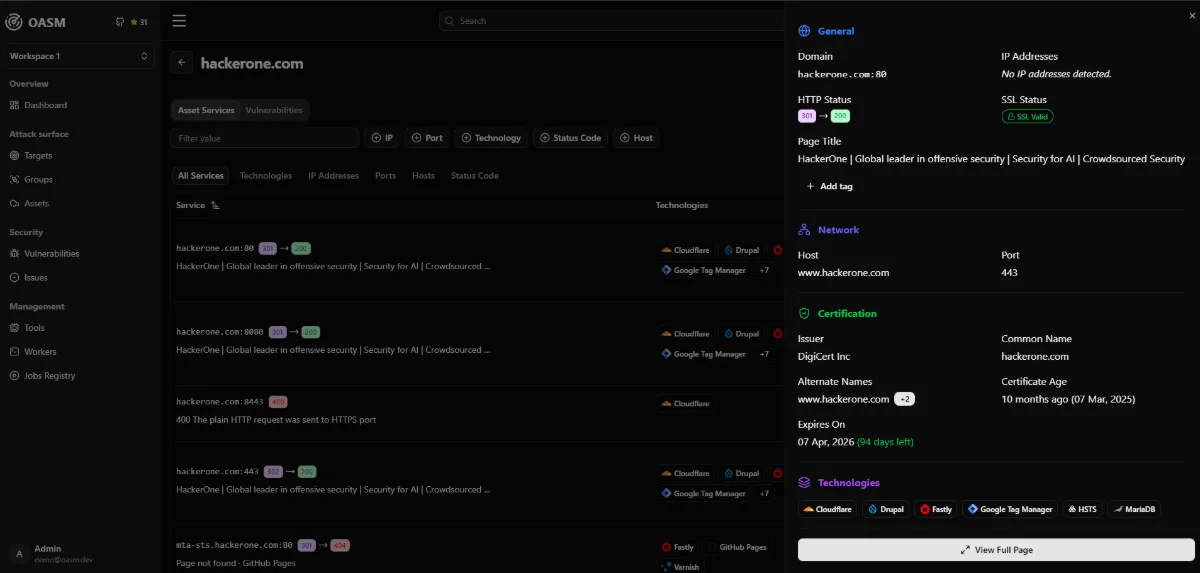The image size is (1200, 573).
Task: Click the Filter value input
Action: tap(265, 138)
